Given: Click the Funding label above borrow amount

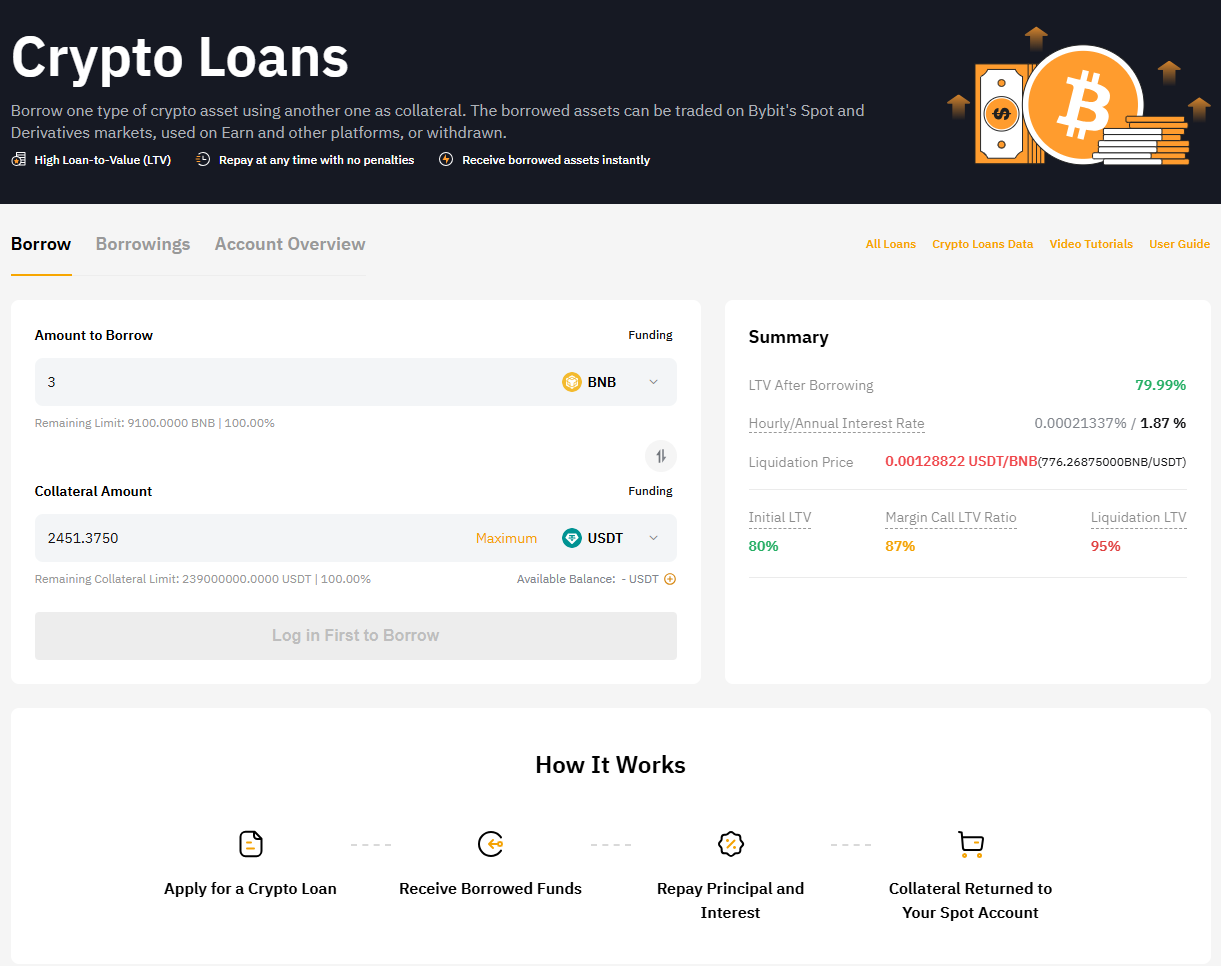Looking at the screenshot, I should pyautogui.click(x=651, y=335).
